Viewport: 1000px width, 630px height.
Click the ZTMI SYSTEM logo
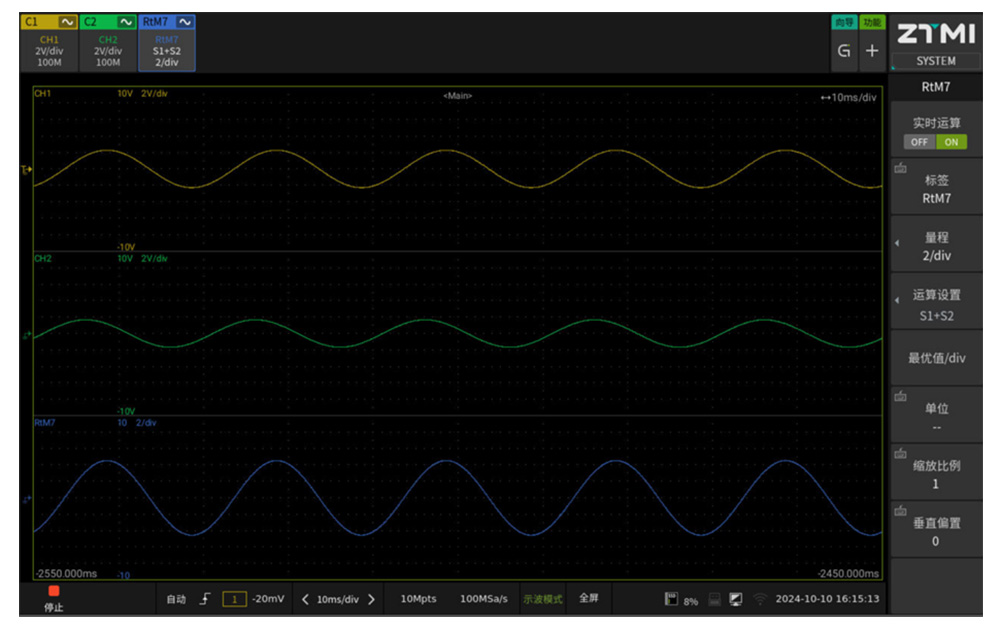coord(936,43)
